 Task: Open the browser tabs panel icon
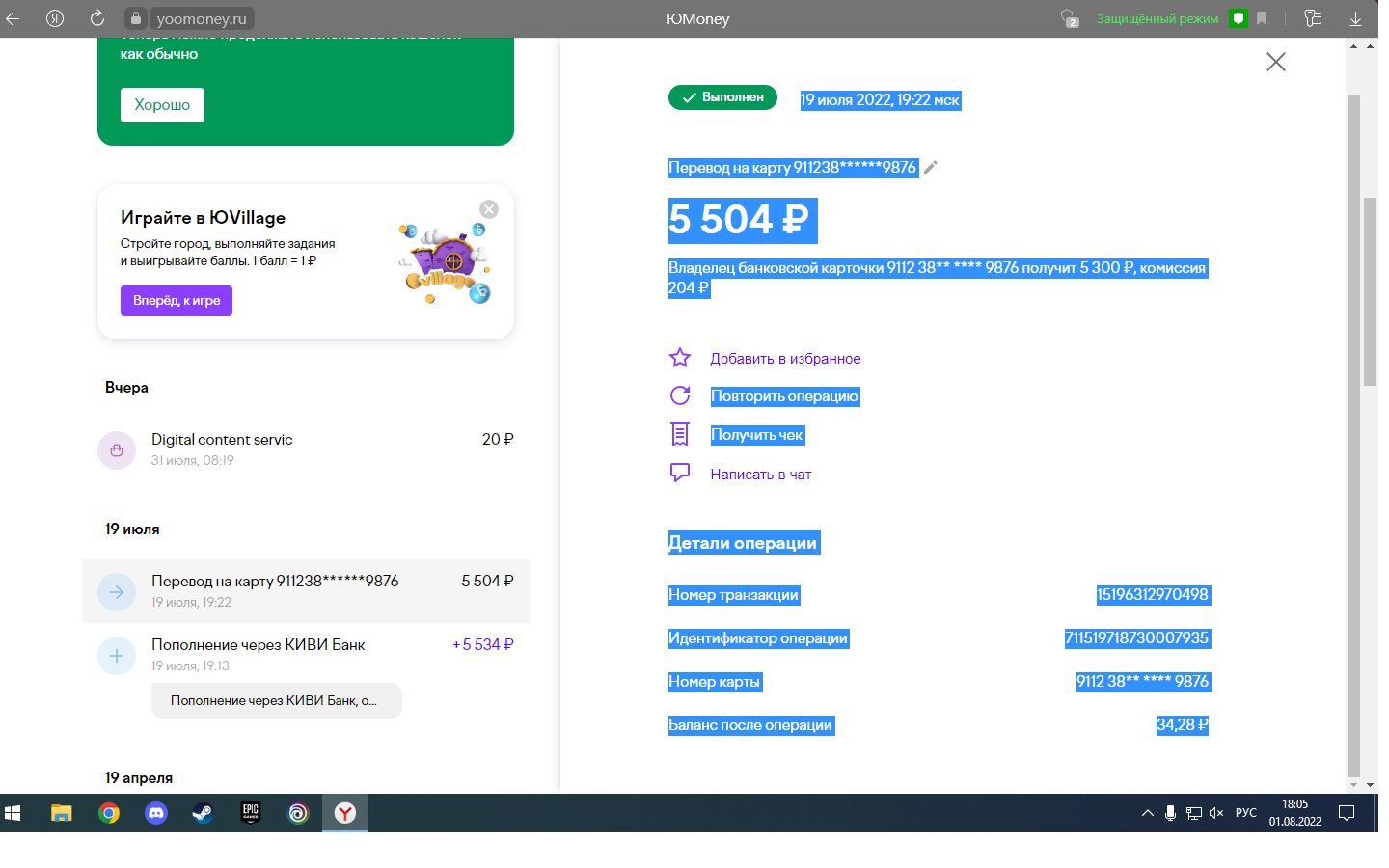click(x=1313, y=18)
